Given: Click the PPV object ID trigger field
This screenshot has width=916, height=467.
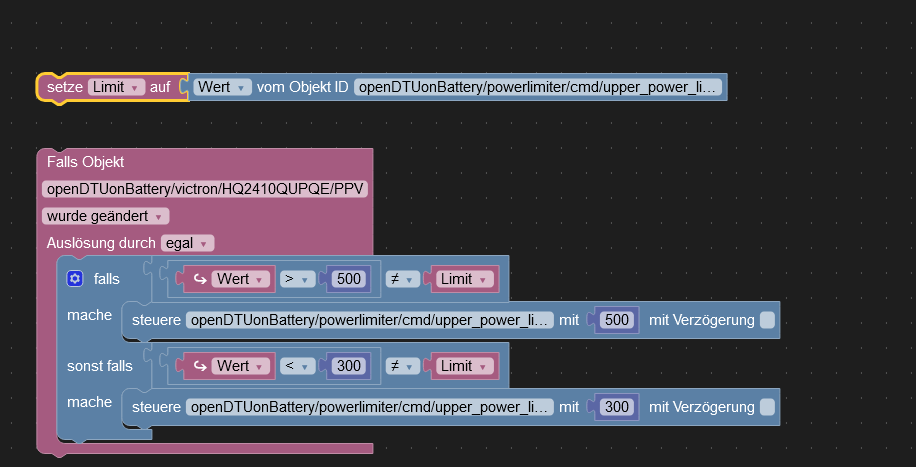Looking at the screenshot, I should point(205,189).
